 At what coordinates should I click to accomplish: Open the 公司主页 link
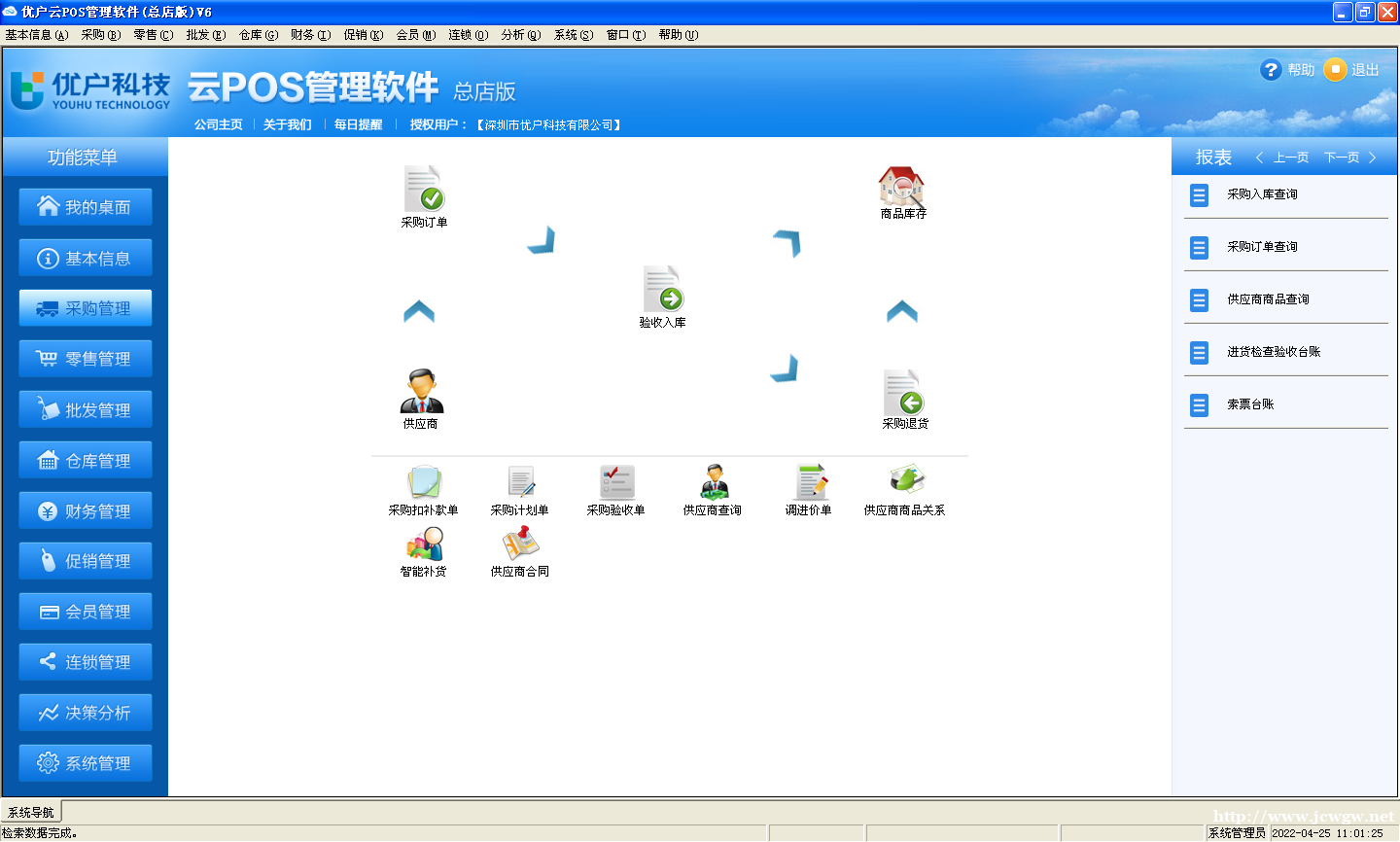coord(218,124)
